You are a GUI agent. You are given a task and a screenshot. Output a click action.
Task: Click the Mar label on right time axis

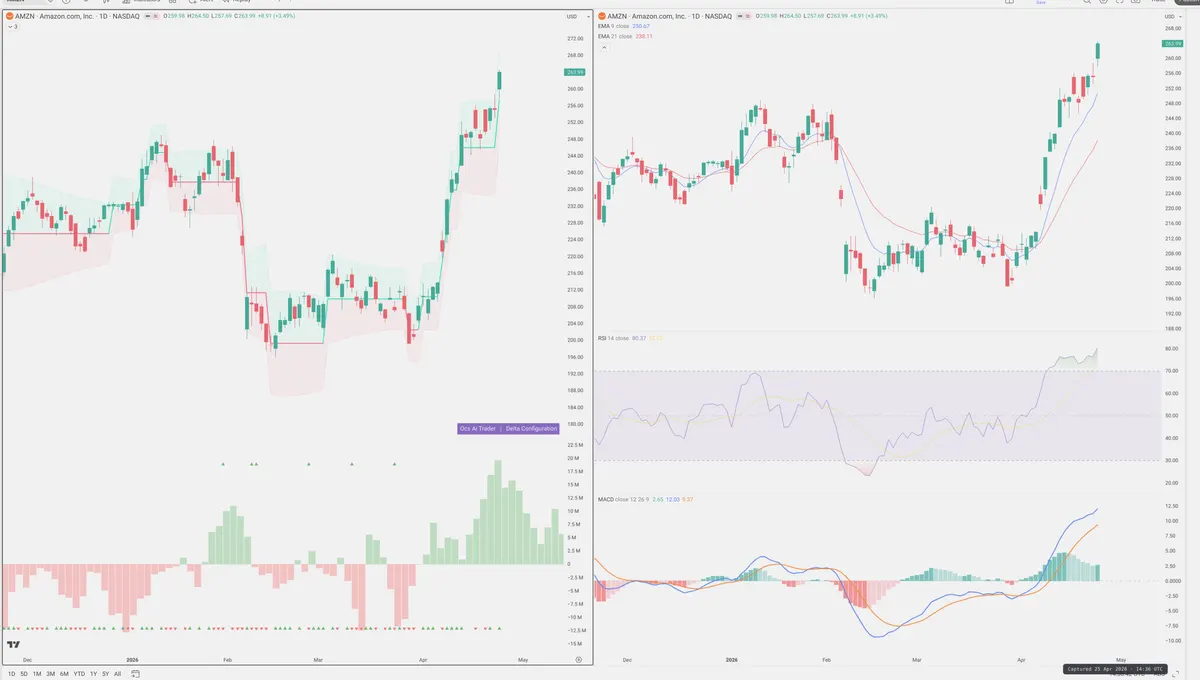click(x=917, y=660)
